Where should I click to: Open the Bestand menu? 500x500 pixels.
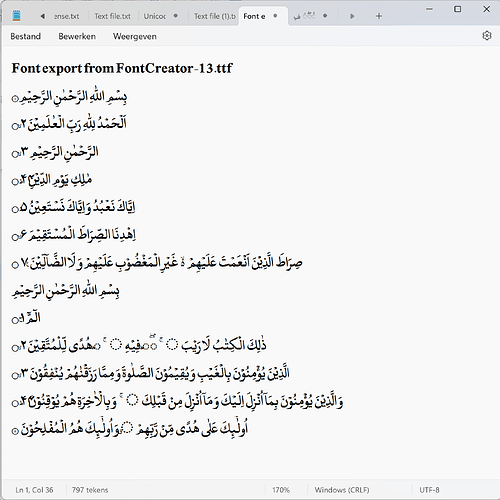point(25,36)
